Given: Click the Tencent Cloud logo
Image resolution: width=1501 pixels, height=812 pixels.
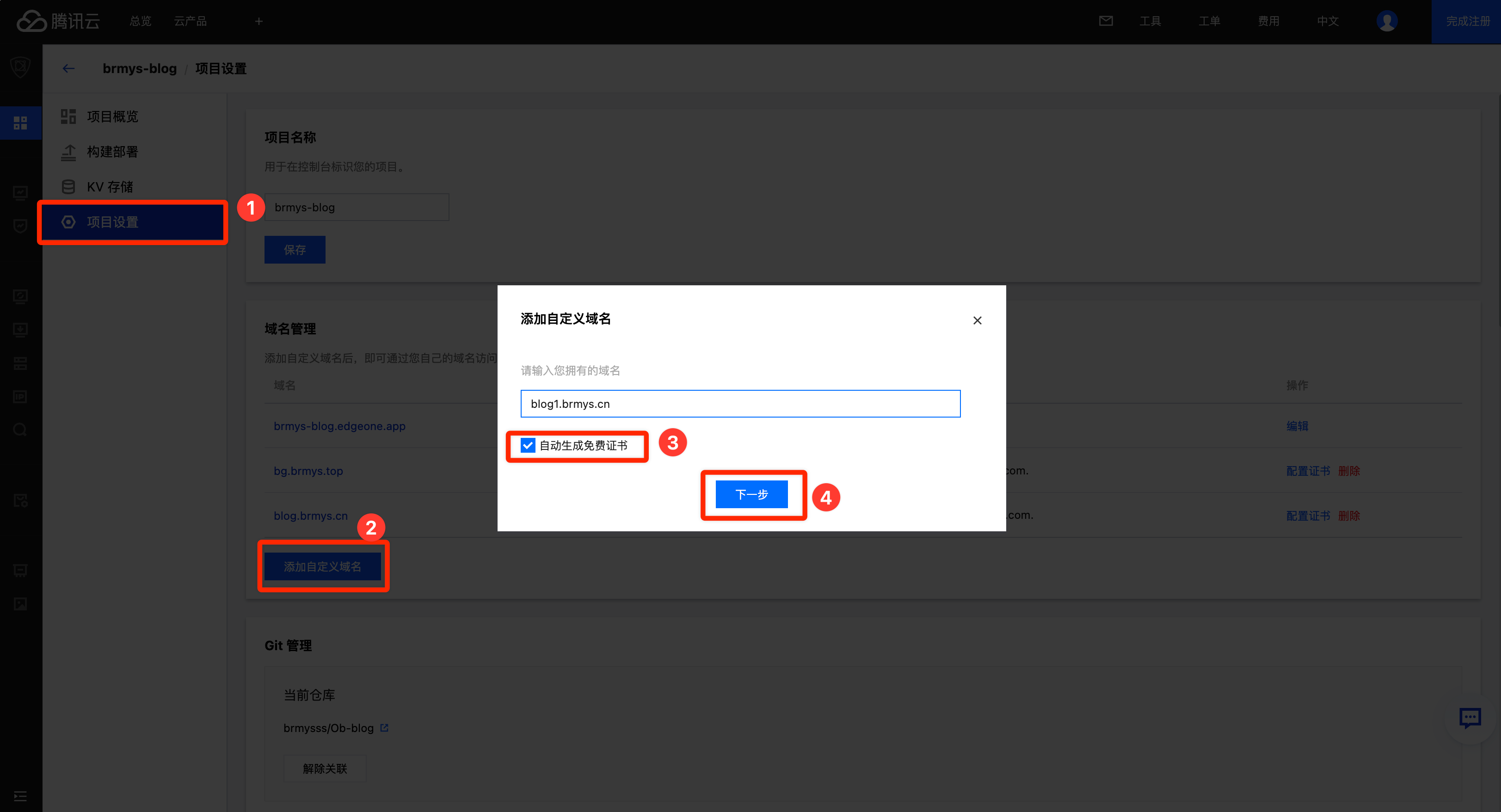Looking at the screenshot, I should pyautogui.click(x=58, y=21).
